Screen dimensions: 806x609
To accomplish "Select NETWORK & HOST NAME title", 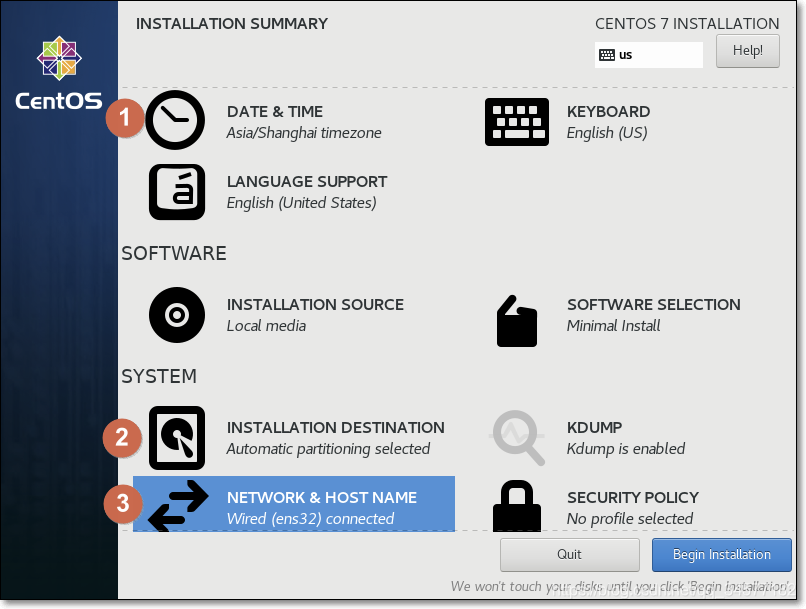I will (322, 497).
